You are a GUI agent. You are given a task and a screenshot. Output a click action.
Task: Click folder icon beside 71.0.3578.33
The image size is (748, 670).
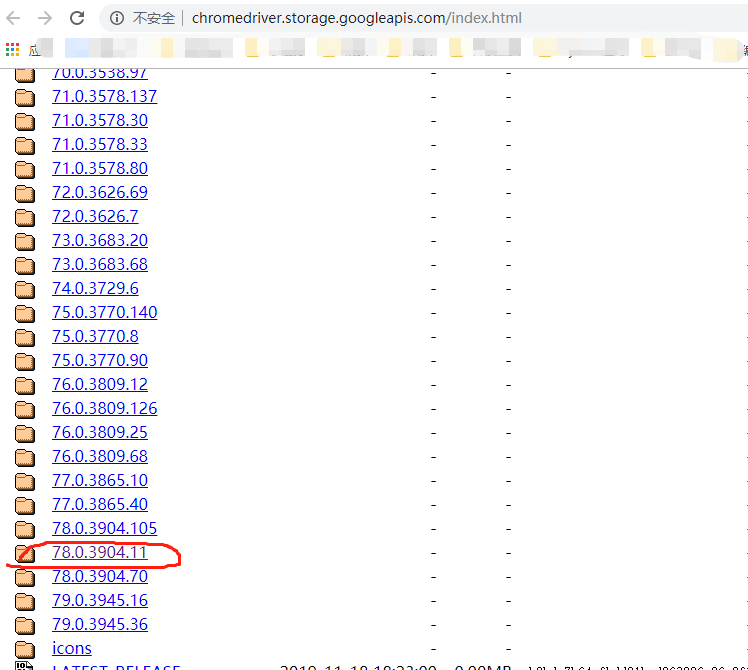(25, 145)
